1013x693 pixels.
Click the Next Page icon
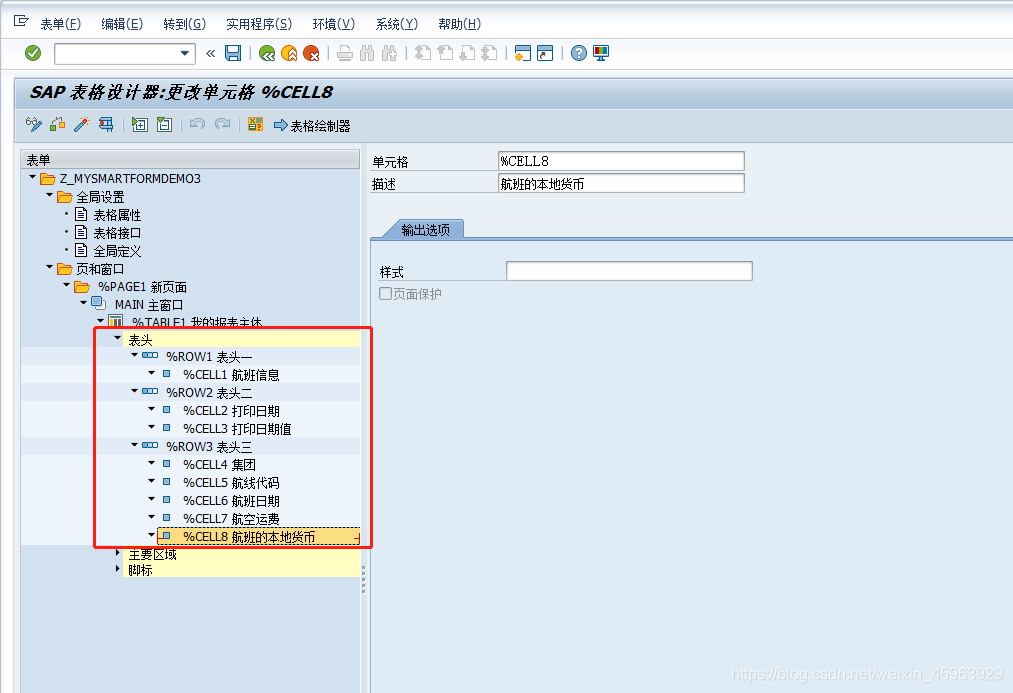tap(467, 53)
